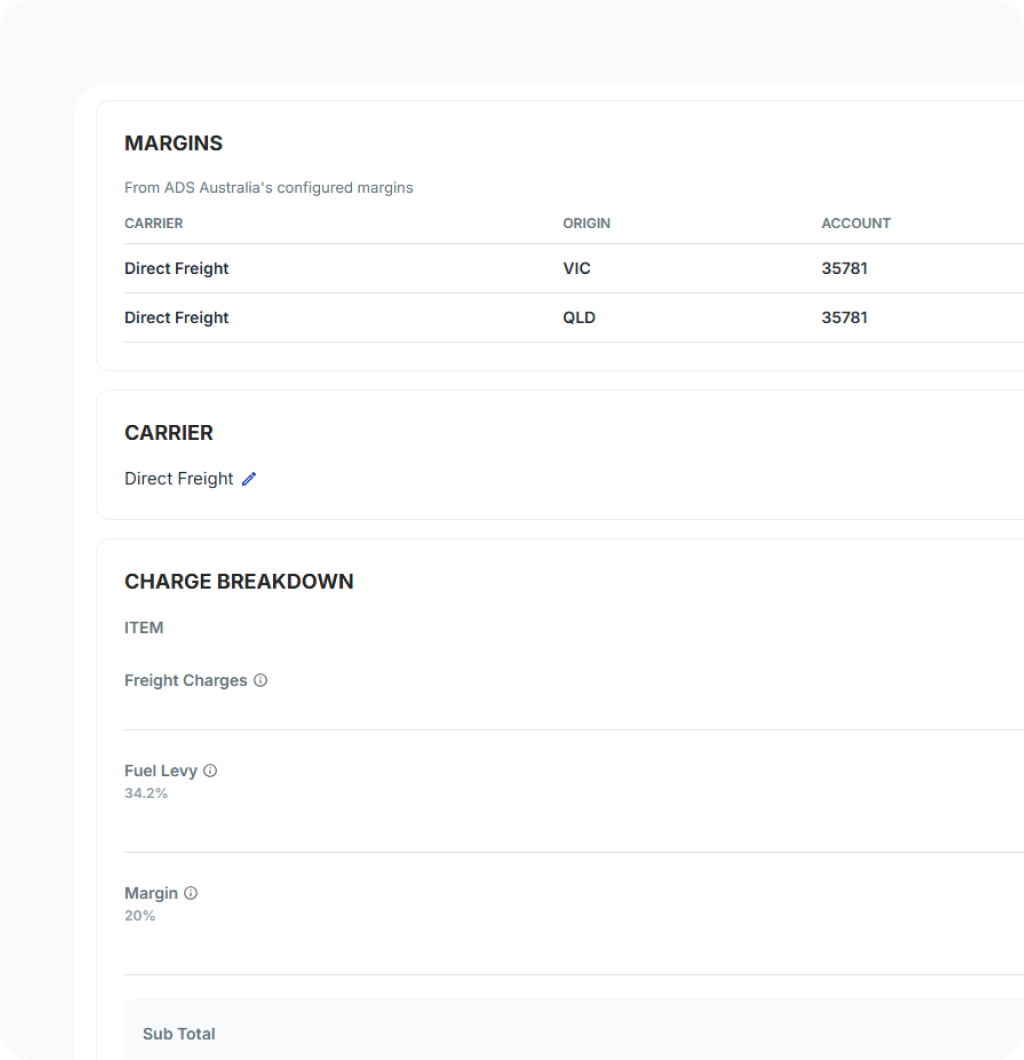This screenshot has width=1024, height=1060.
Task: Click the Freight Charges label
Action: [186, 680]
